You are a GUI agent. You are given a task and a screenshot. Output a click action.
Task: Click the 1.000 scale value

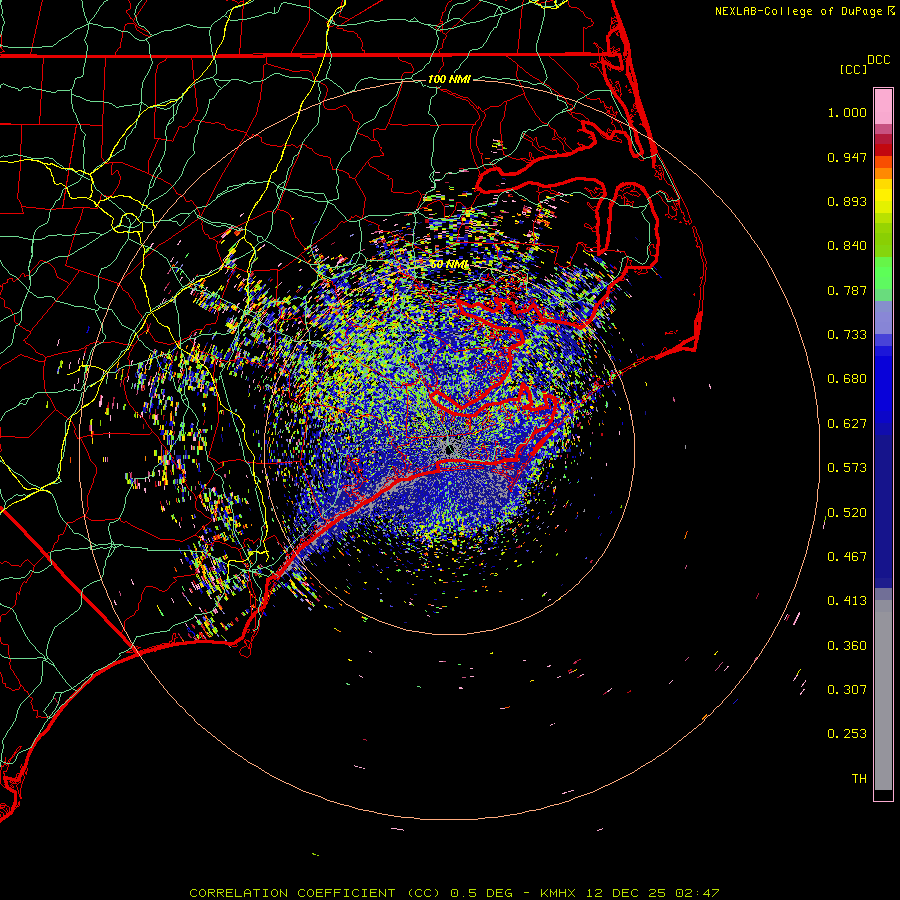click(x=847, y=112)
